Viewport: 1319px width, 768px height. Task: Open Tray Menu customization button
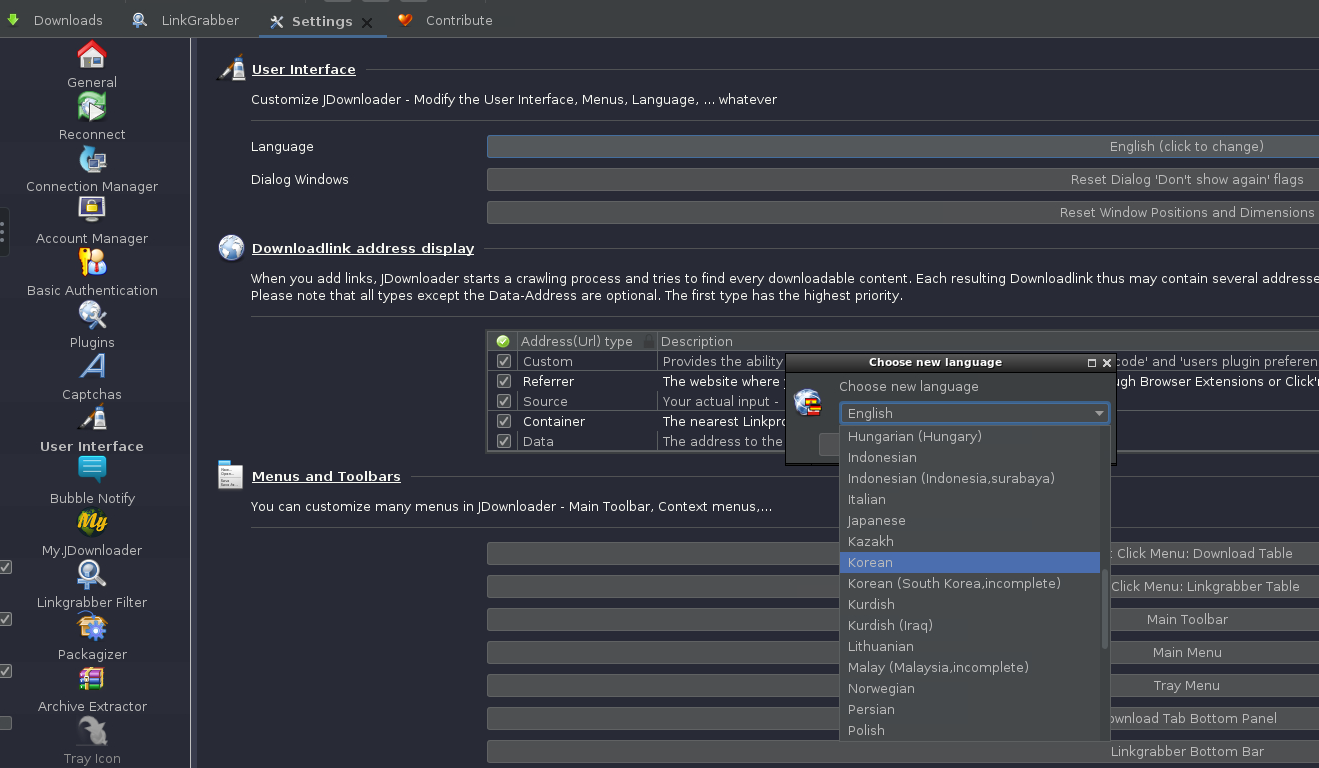[1187, 685]
